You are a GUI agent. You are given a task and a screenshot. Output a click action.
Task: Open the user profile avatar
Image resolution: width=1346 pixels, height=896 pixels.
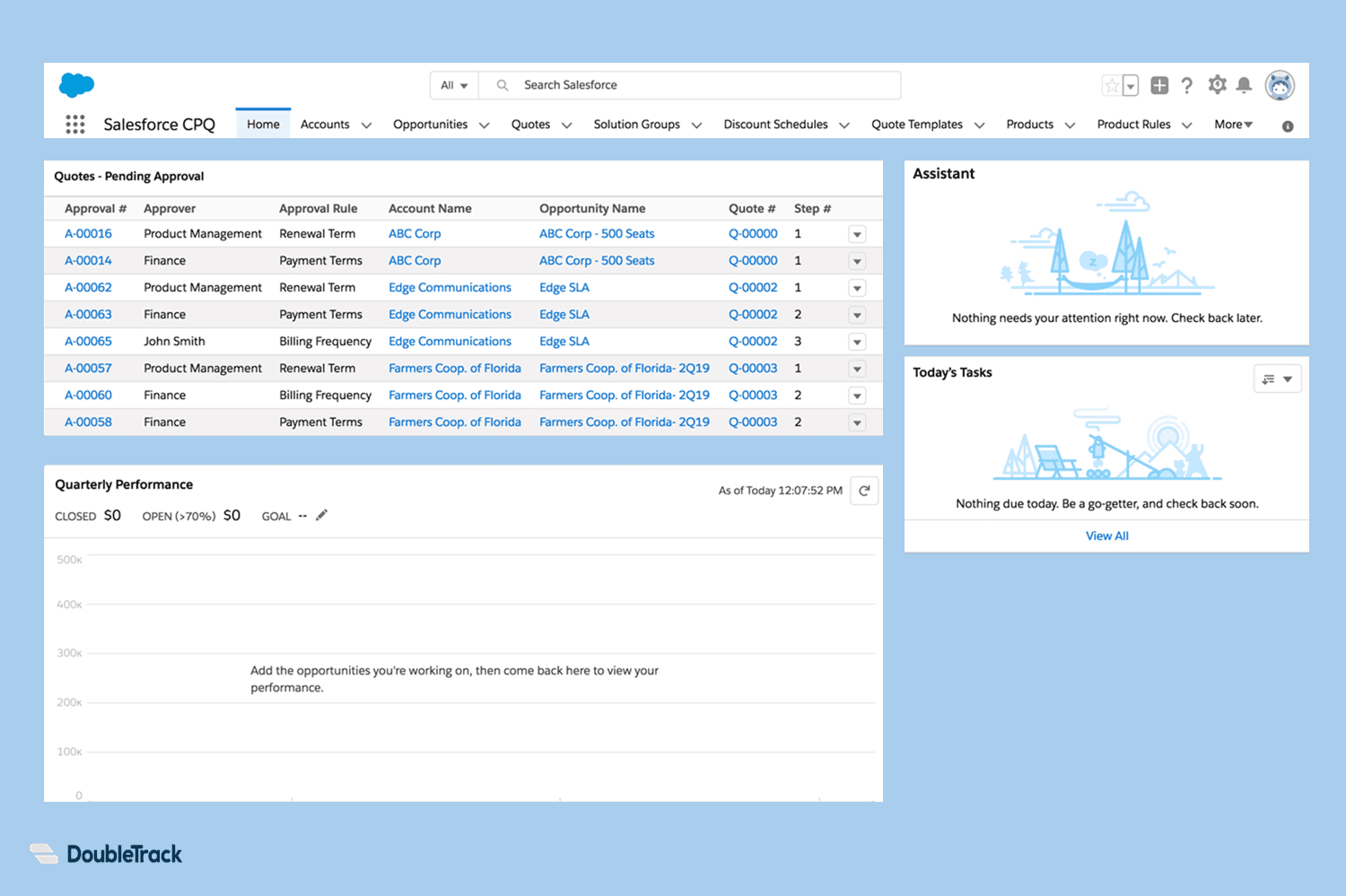click(1280, 85)
